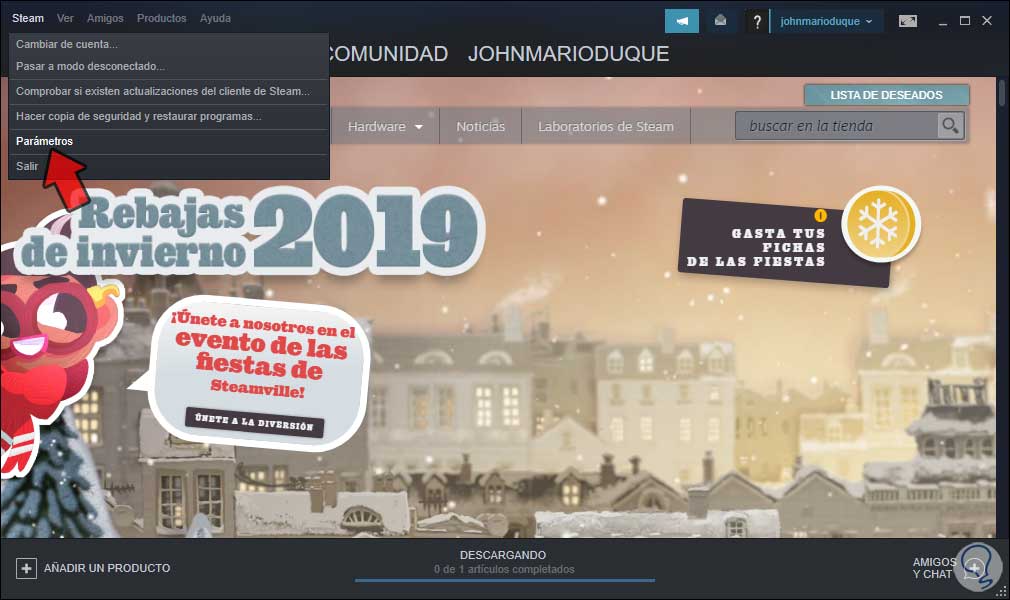Open the inbox envelope notifications icon
The width and height of the screenshot is (1010, 600).
721,21
